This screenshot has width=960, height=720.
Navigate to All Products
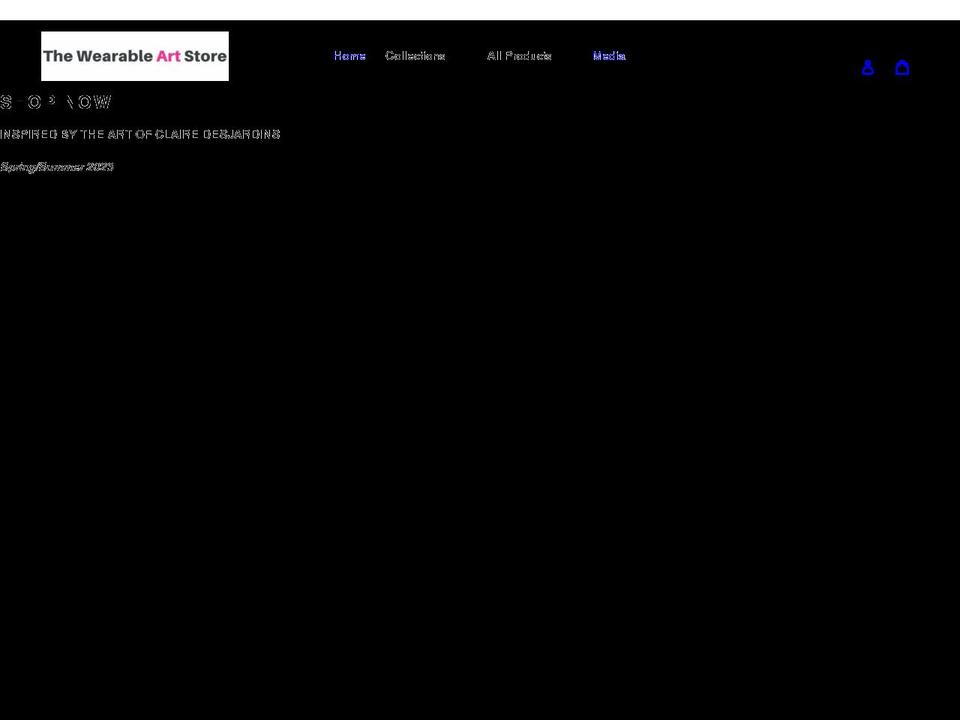[x=518, y=56]
